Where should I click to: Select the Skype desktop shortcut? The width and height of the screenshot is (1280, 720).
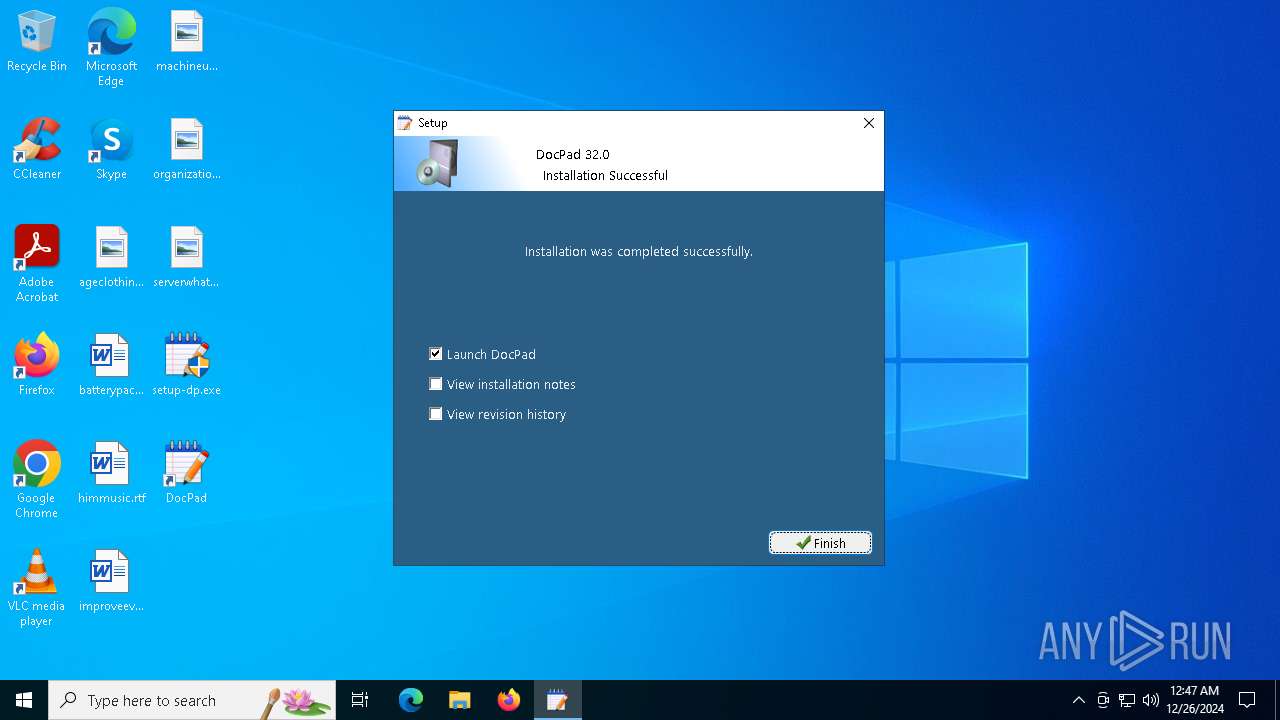[111, 150]
